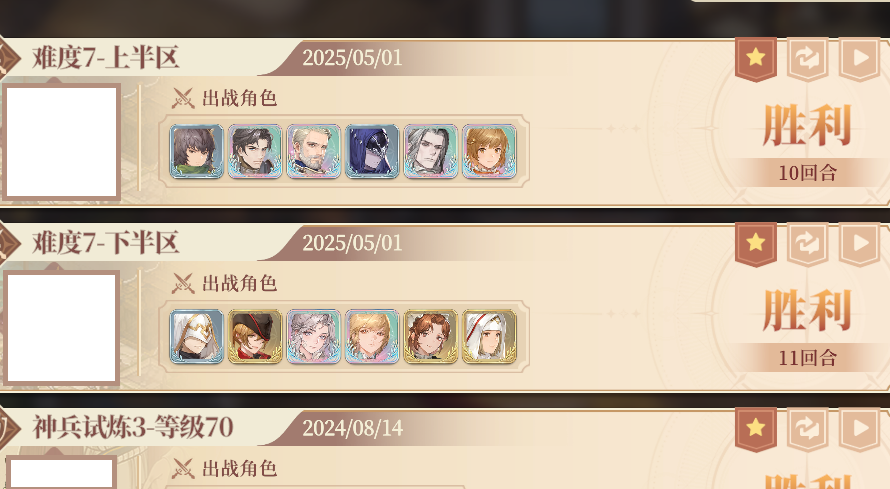Toggle favorite star on 神兵试炼3-等级70 record
Screen dimensions: 890x489
755,429
